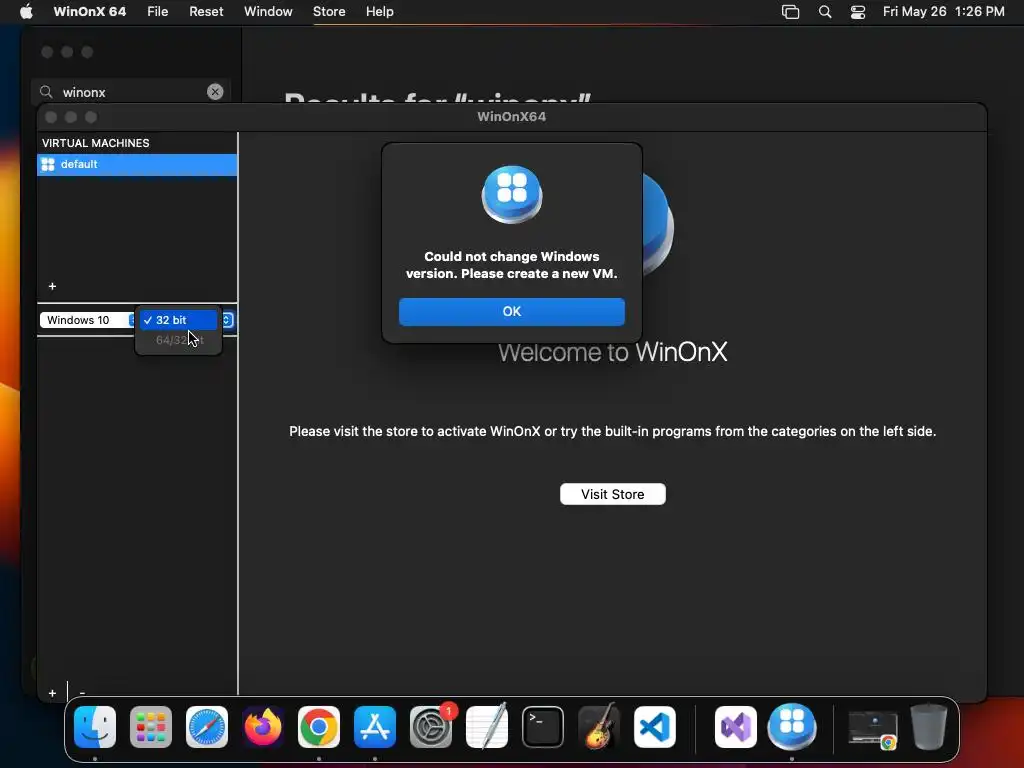Open the bit architecture dropdown arrows
Viewport: 1024px width, 768px height.
point(227,320)
